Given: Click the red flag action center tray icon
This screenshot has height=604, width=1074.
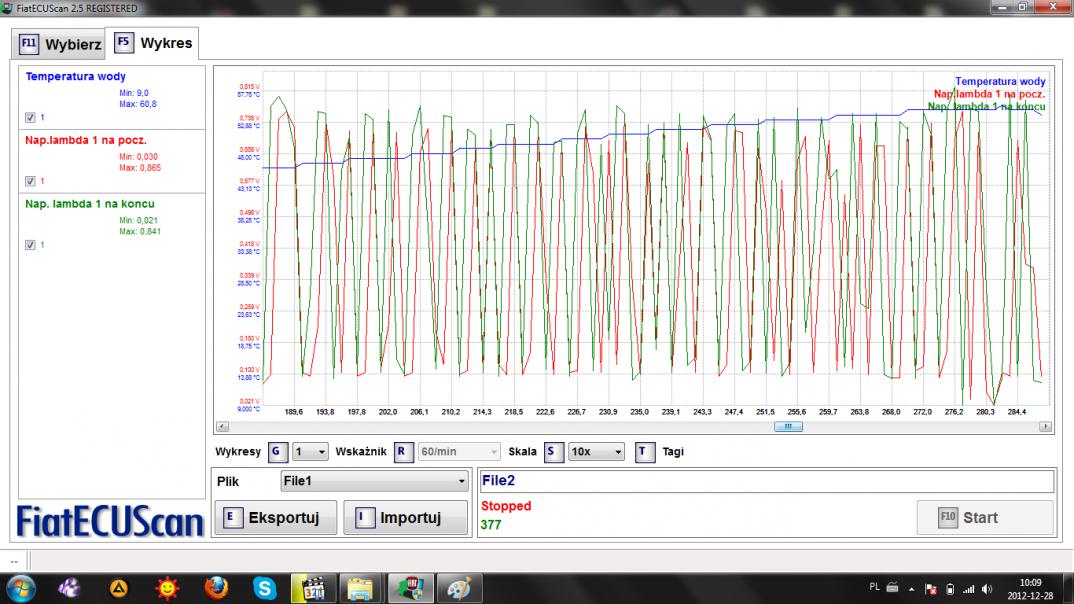Looking at the screenshot, I should click(931, 589).
